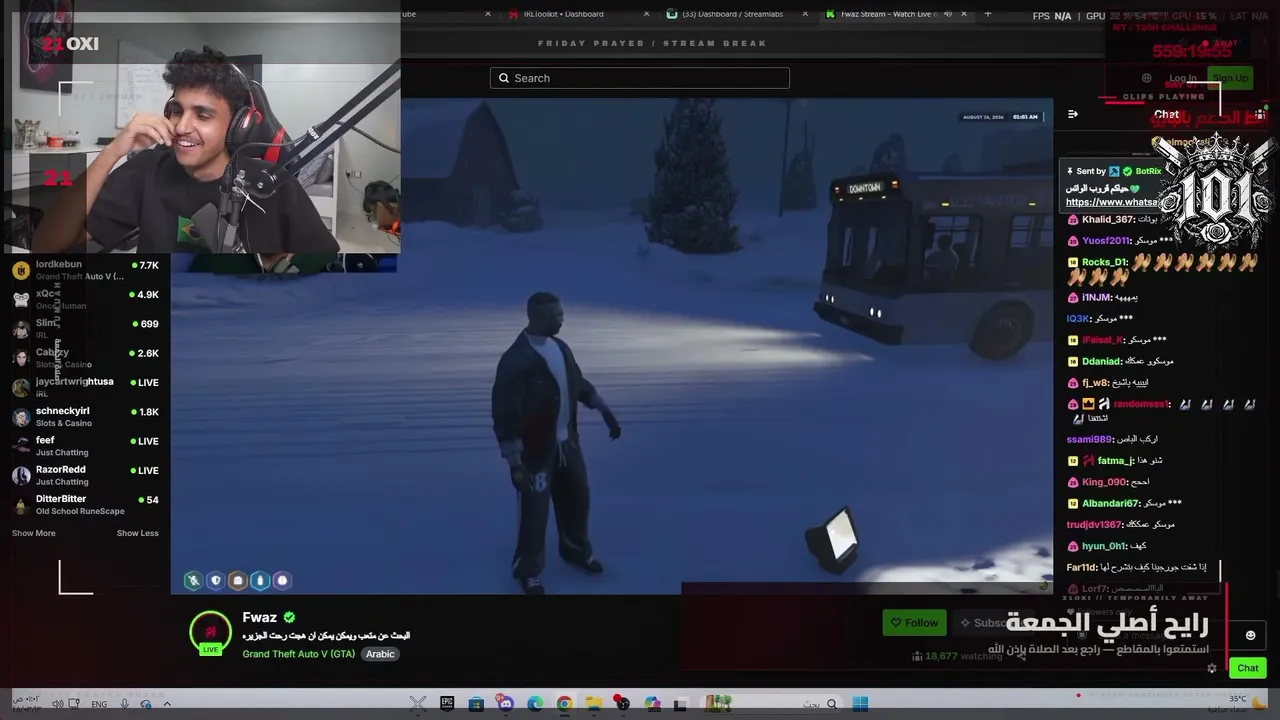This screenshot has height=720, width=1280.
Task: Click username ssami989 in chat
Action: (x=1089, y=439)
